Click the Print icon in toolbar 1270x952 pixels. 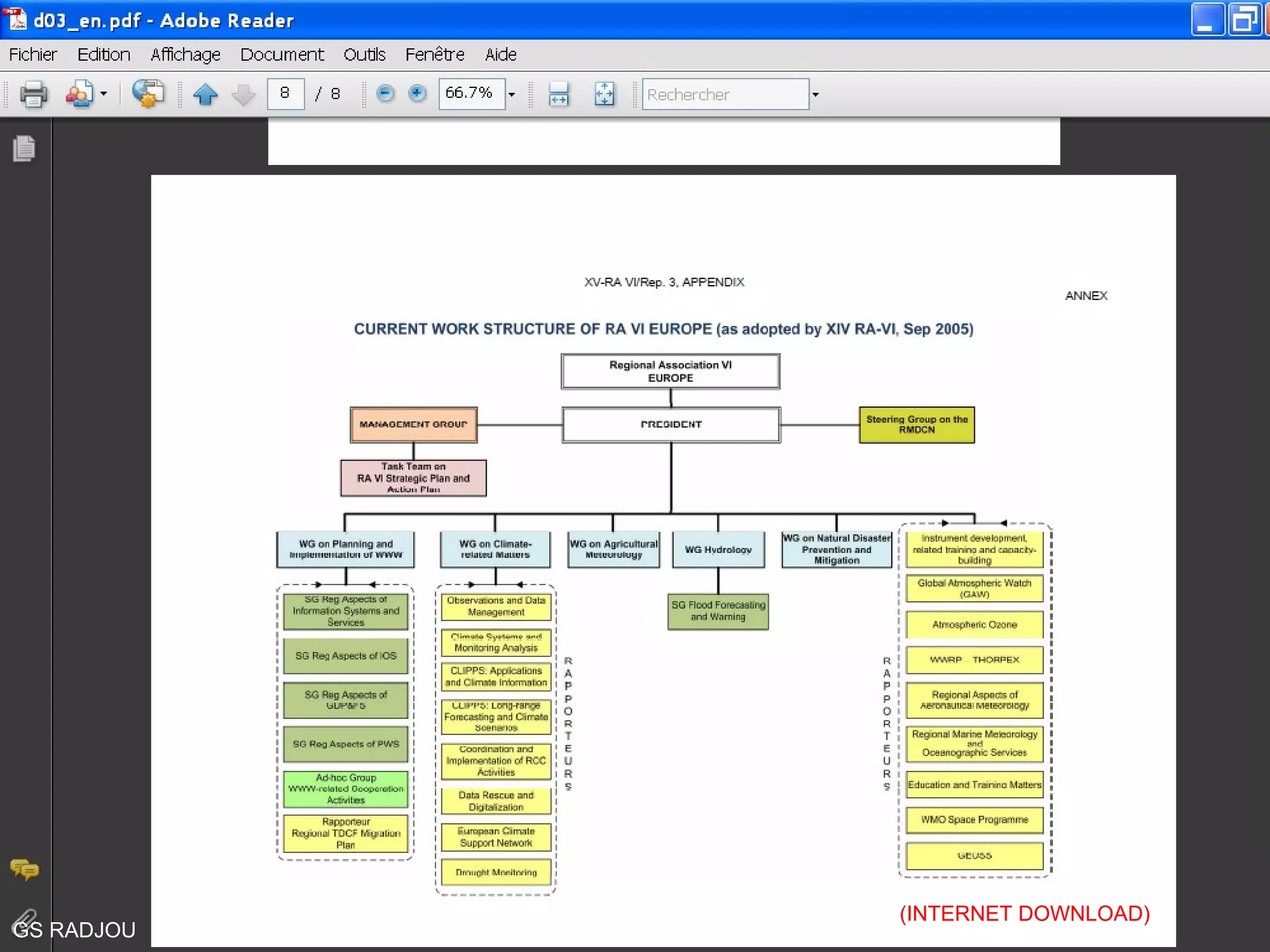[x=33, y=94]
